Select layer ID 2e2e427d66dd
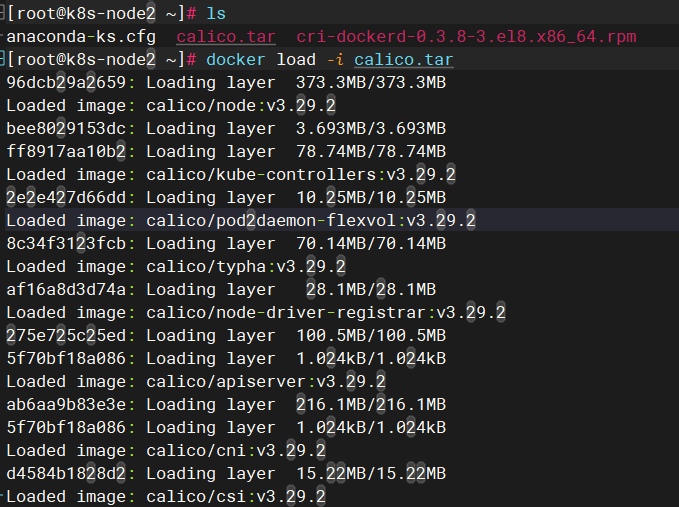This screenshot has width=679, height=507. (66, 197)
